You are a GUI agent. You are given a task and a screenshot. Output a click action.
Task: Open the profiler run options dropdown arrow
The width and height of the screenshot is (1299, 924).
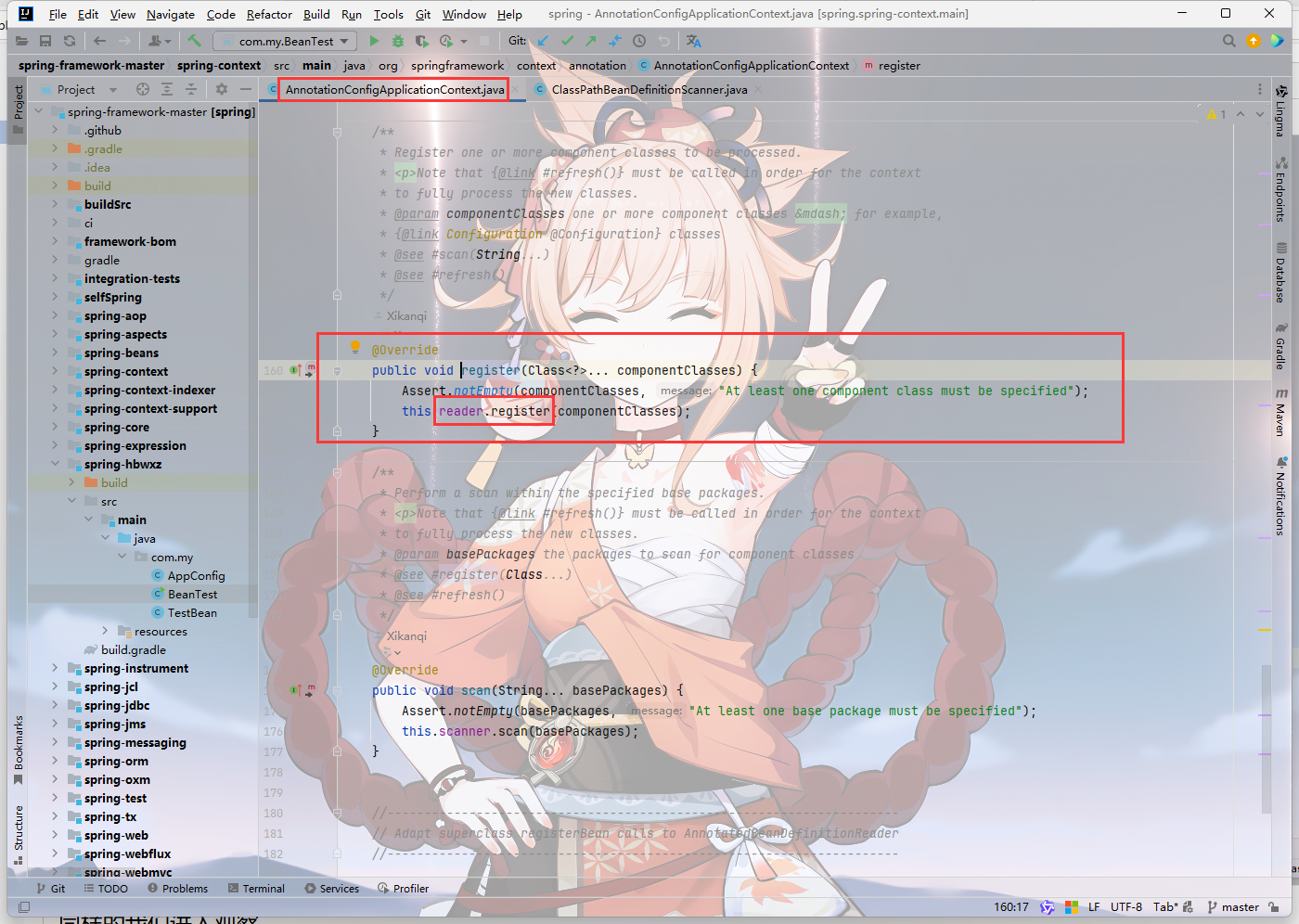click(x=464, y=42)
